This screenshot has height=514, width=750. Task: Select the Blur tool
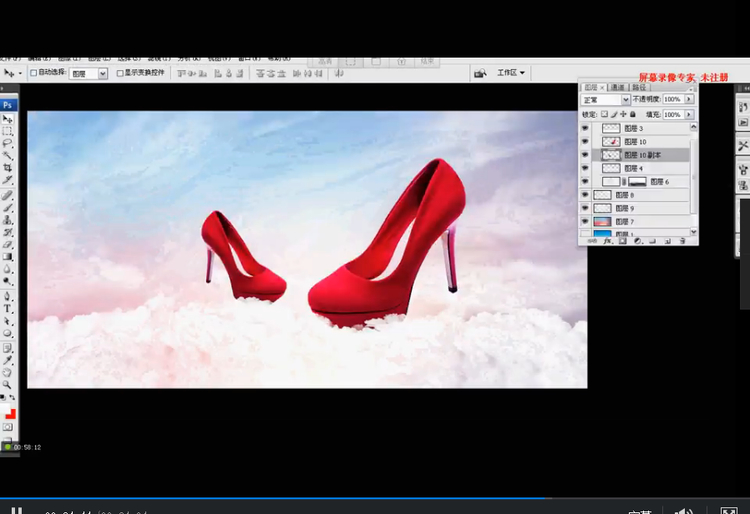(7, 270)
